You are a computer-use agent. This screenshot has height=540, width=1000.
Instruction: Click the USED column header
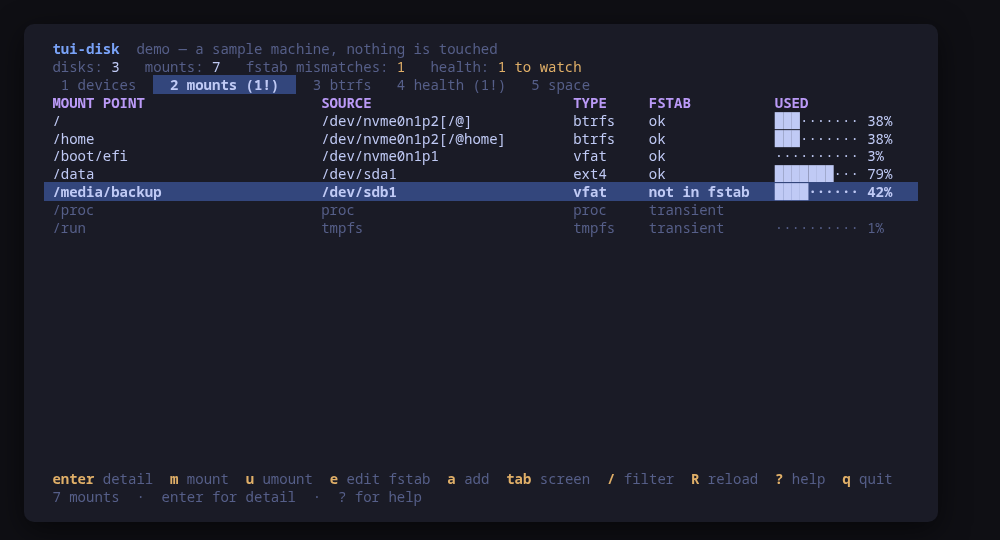(791, 103)
